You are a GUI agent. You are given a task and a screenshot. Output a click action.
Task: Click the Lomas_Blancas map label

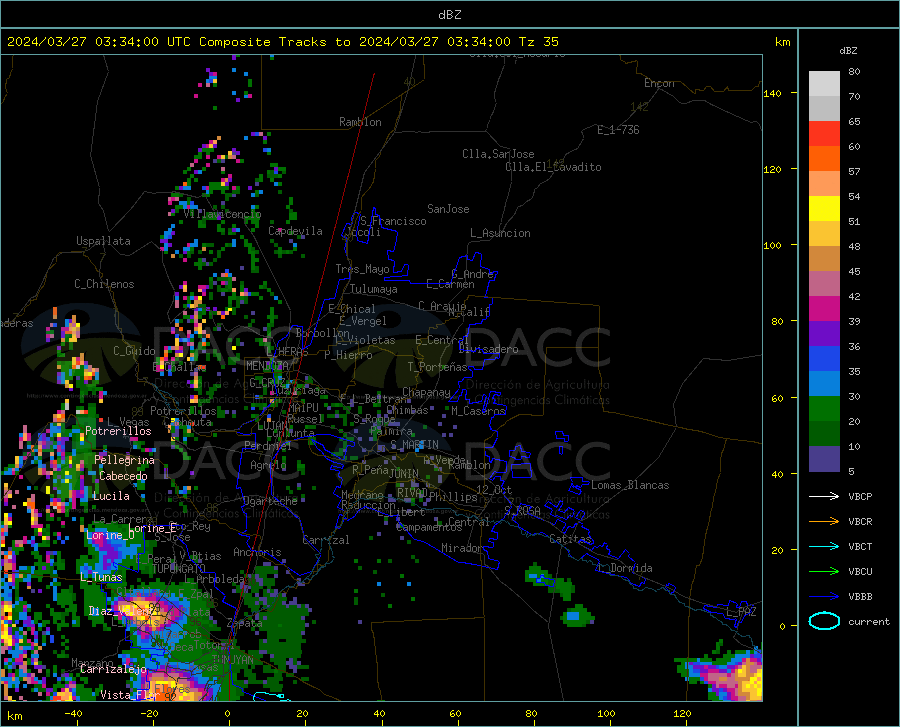pos(630,485)
